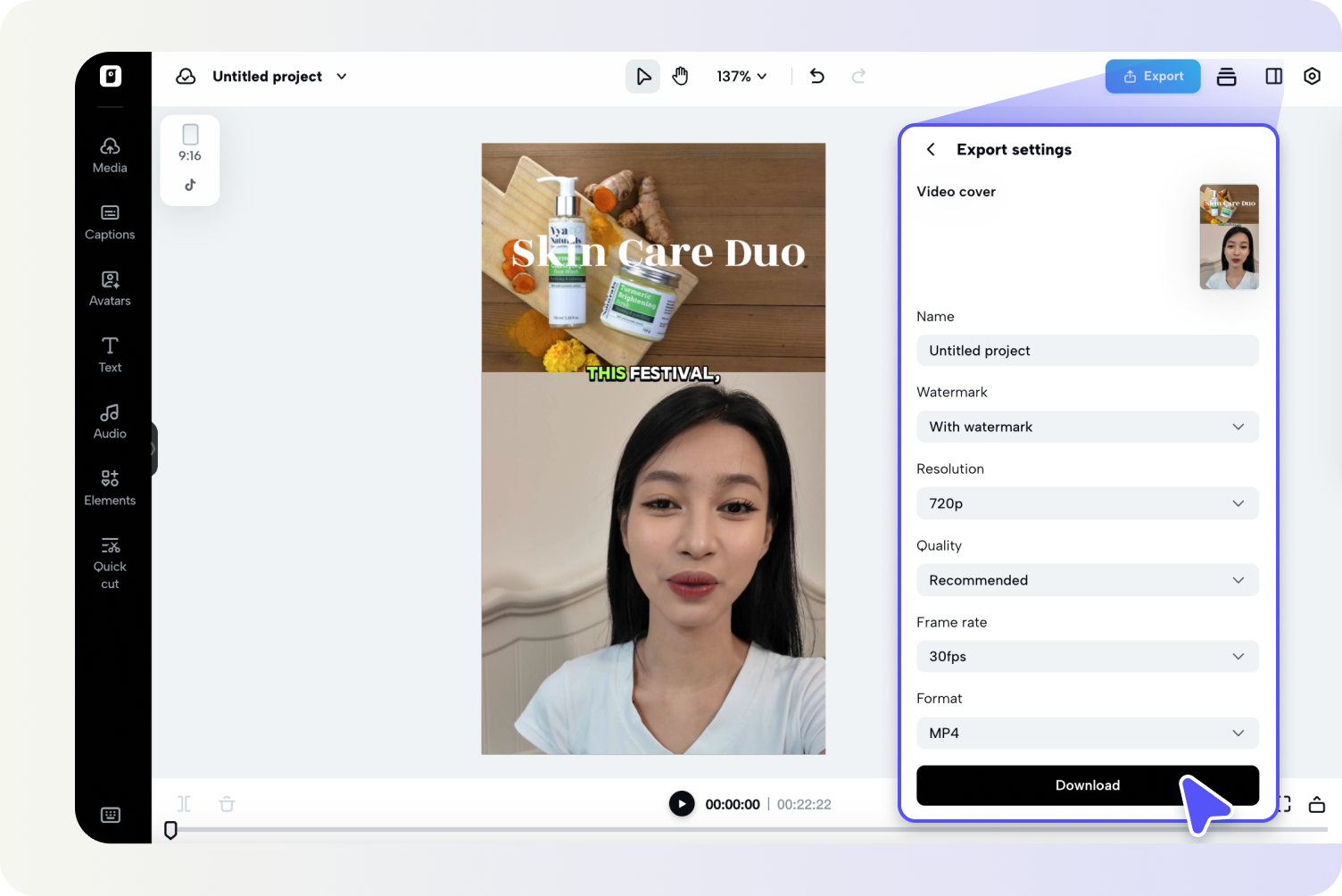Undo the last action
The image size is (1342, 896).
(817, 76)
